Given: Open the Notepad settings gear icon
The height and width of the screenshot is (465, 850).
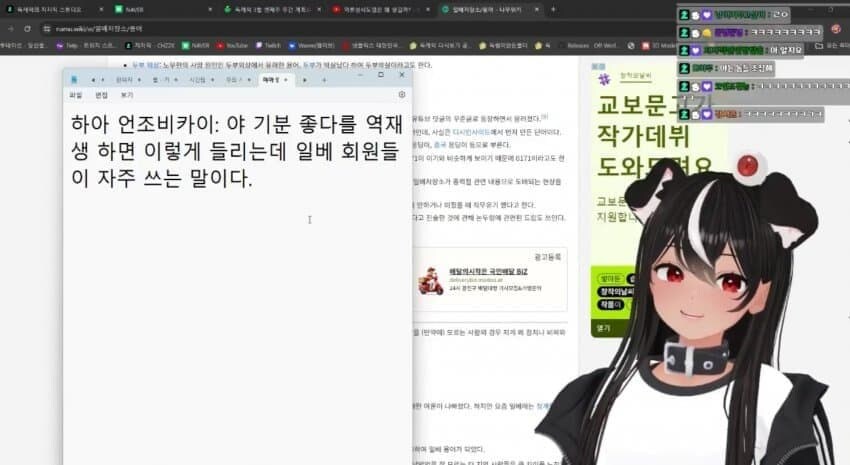Looking at the screenshot, I should pos(402,94).
